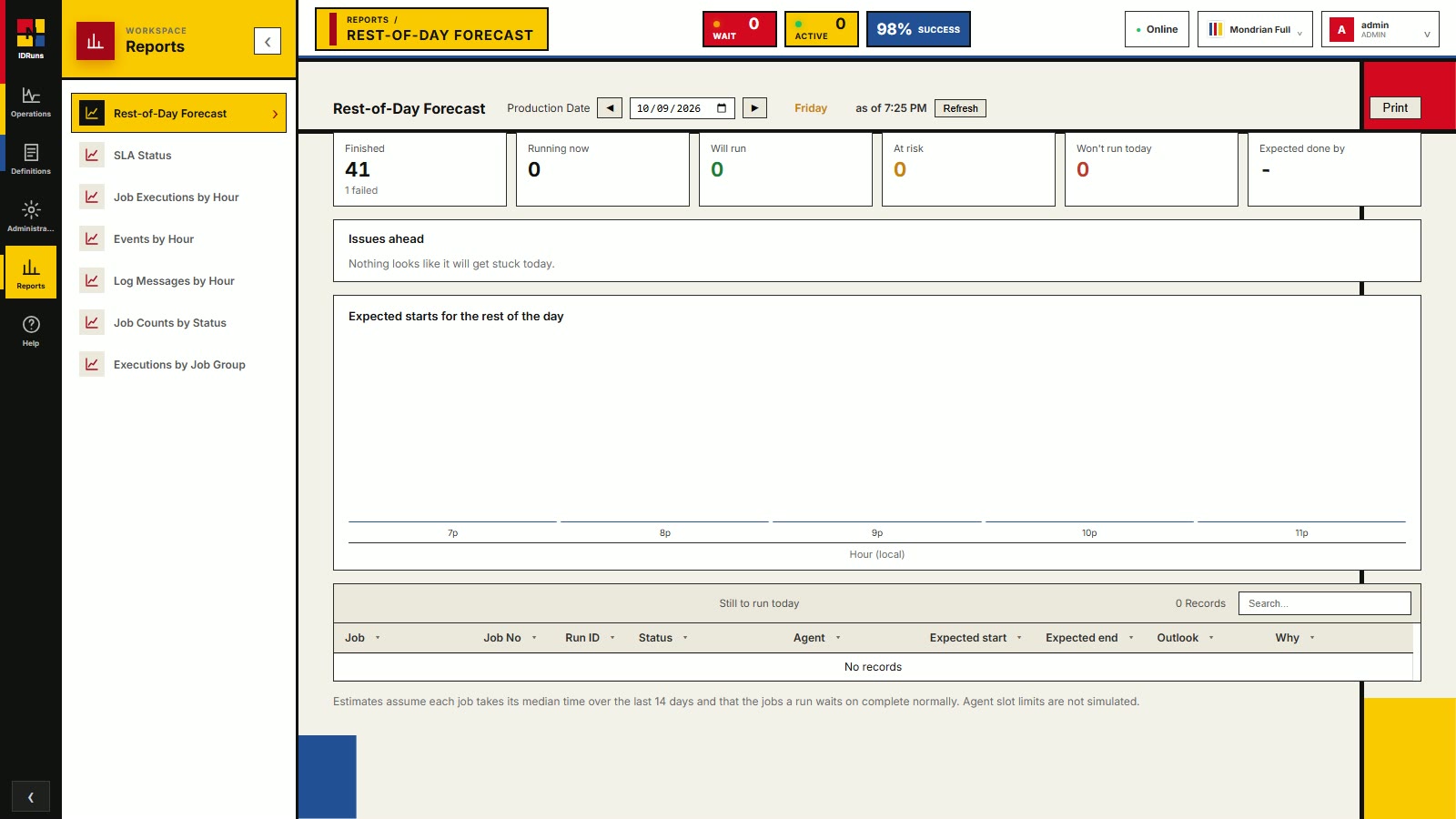Viewport: 1456px width, 819px height.
Task: Click the search field in Still to run table
Action: pyautogui.click(x=1324, y=603)
